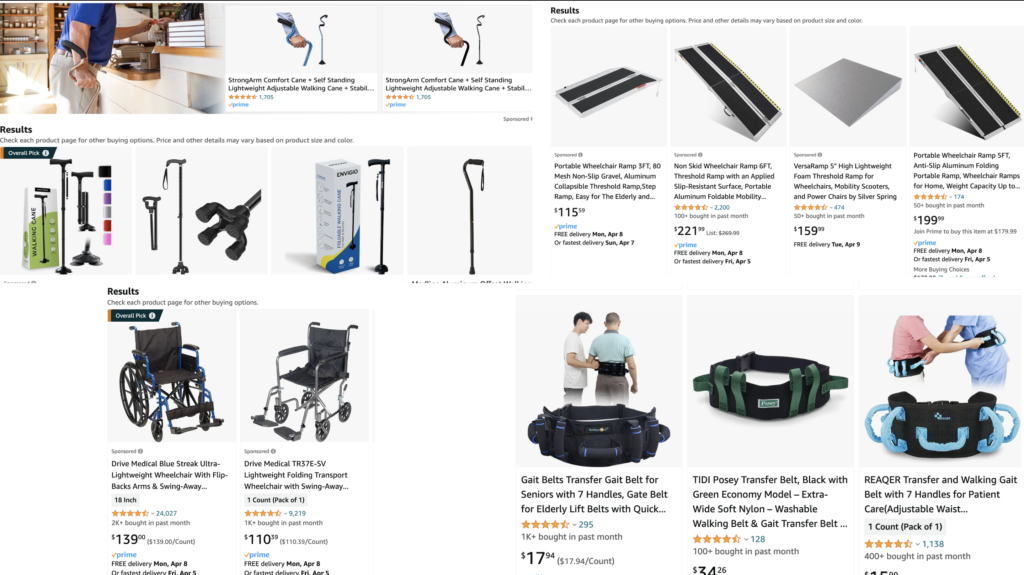
Task: Click the prime logo under the $139 wheelchair
Action: click(x=124, y=555)
